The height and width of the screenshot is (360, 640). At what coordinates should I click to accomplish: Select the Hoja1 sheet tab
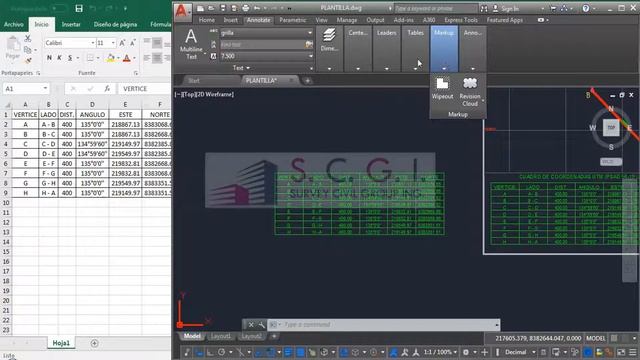pos(61,343)
